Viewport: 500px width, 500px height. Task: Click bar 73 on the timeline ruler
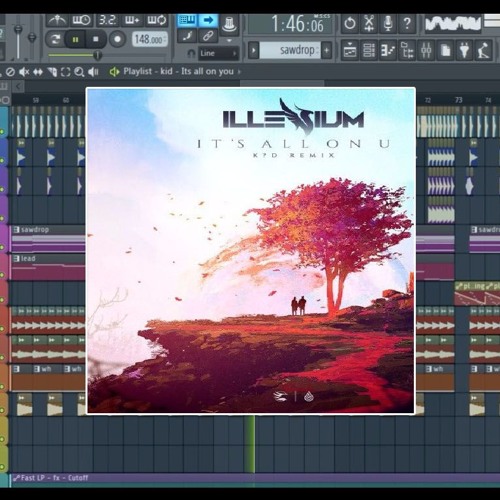tap(459, 100)
